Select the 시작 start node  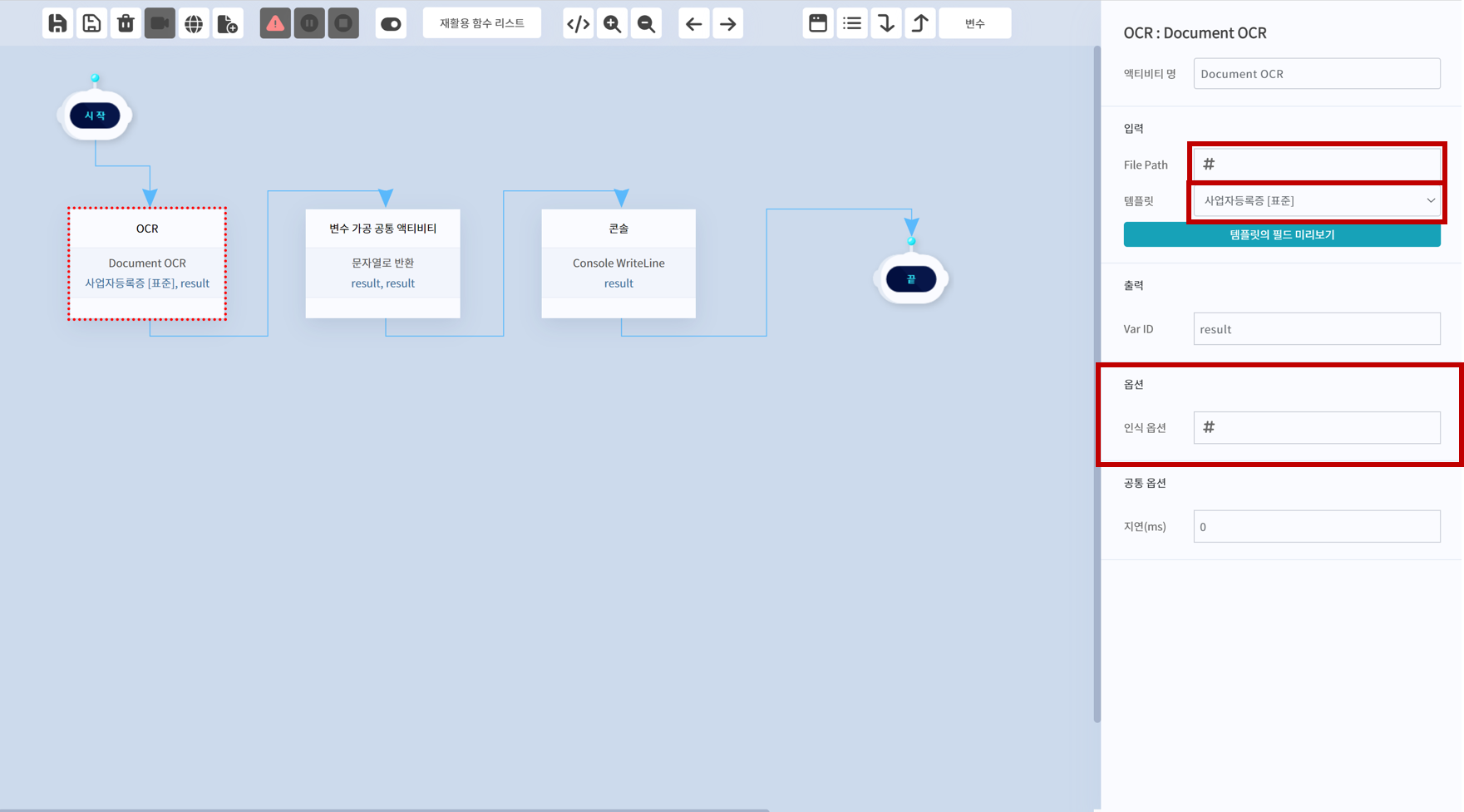[95, 116]
